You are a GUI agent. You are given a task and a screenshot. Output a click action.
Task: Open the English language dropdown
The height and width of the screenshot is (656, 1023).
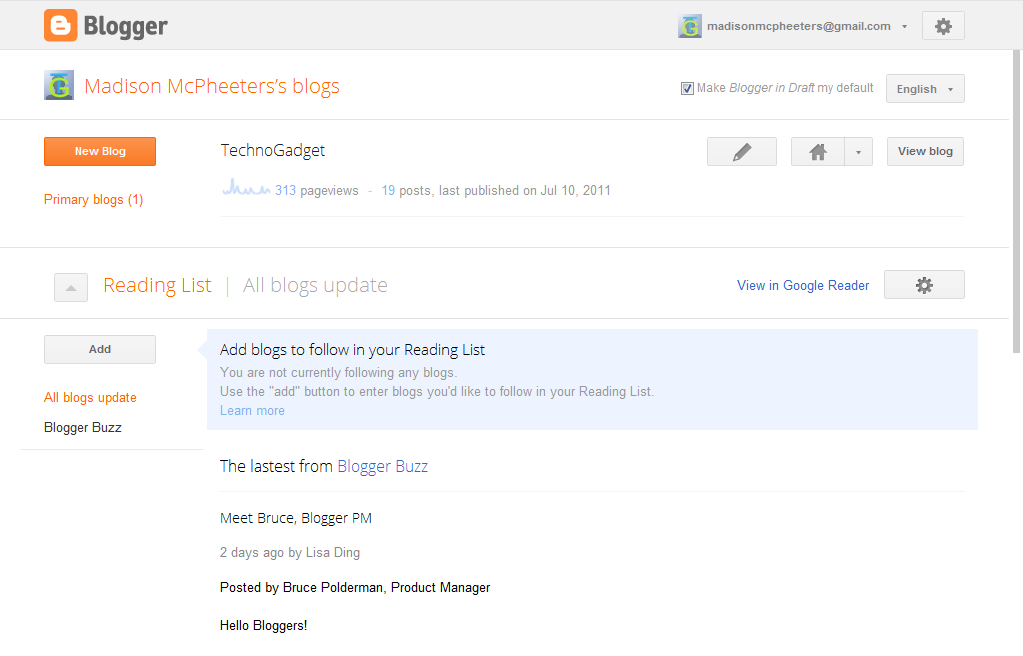click(924, 89)
